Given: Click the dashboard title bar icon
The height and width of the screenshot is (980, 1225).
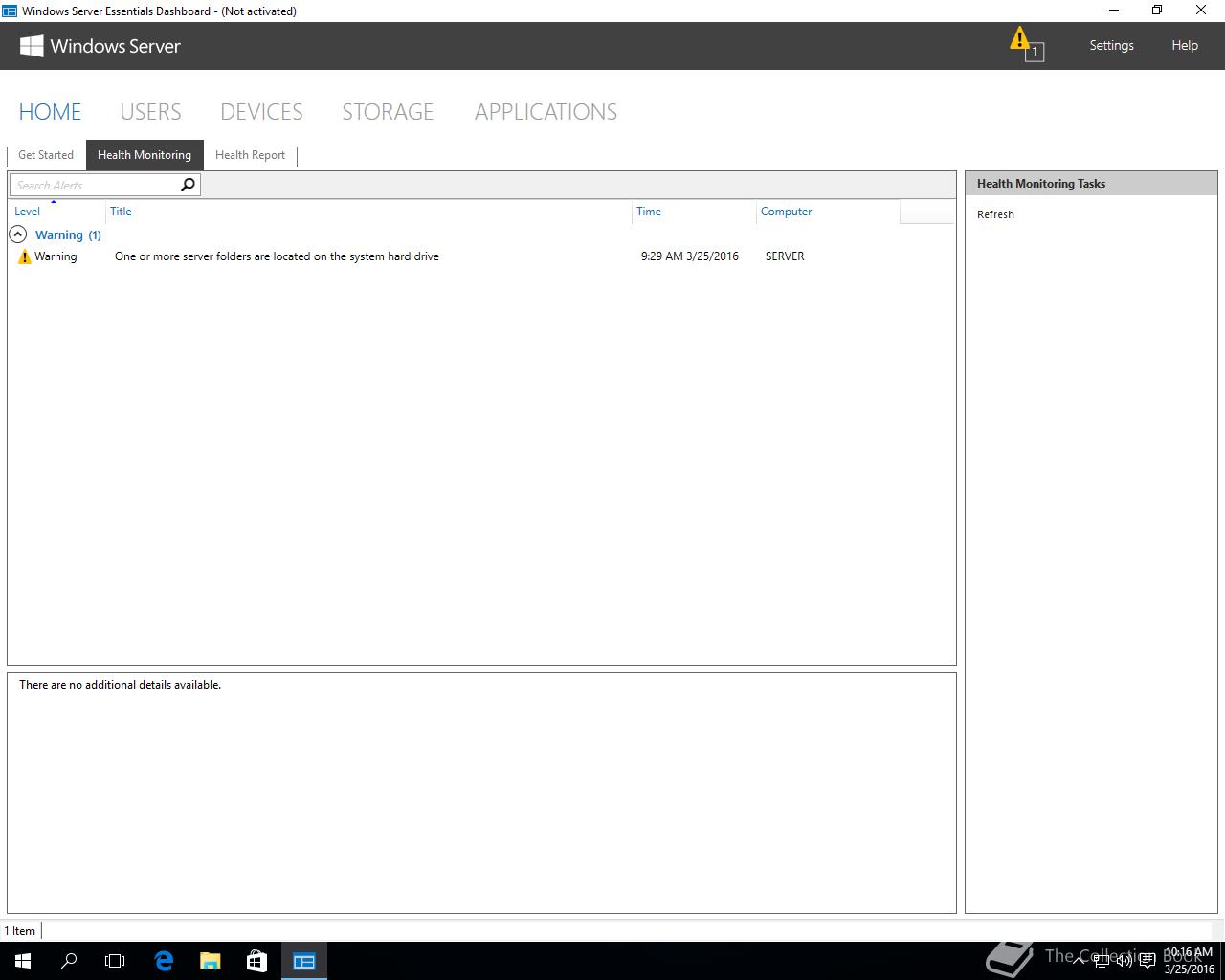Looking at the screenshot, I should pos(10,11).
